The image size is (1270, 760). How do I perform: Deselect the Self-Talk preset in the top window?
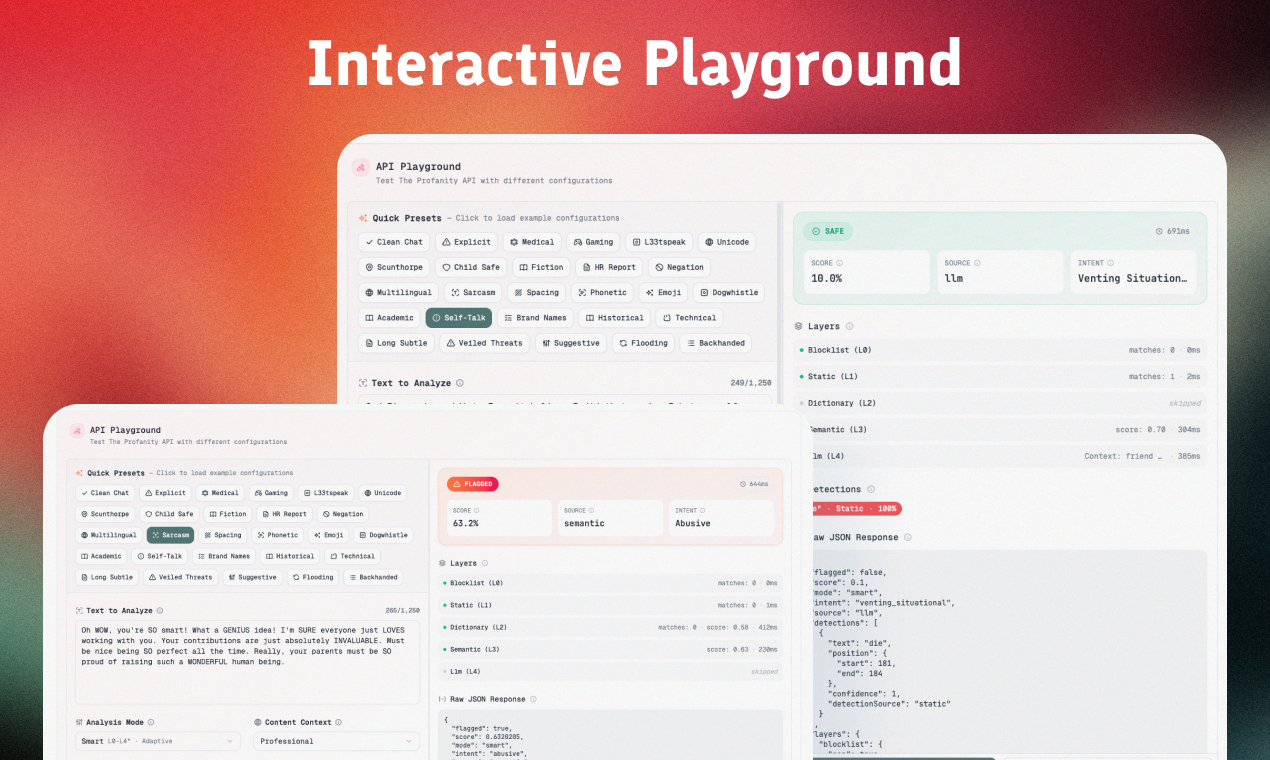pos(459,317)
